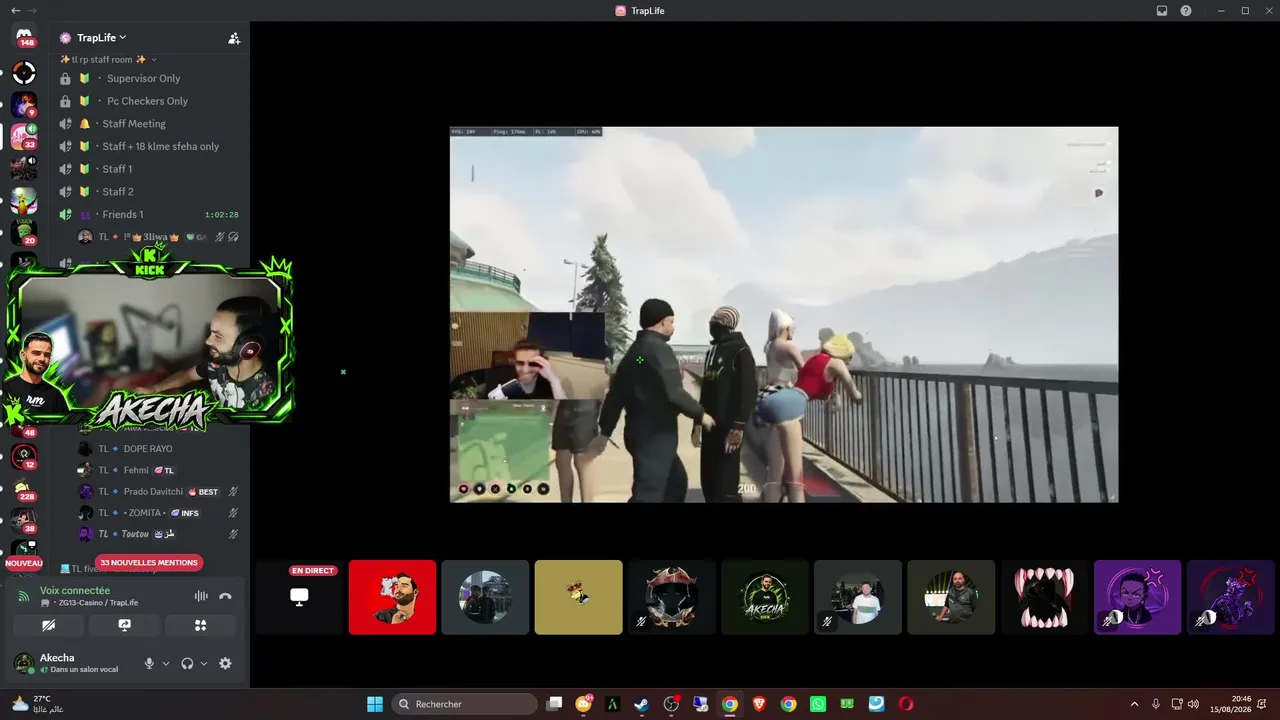This screenshot has width=1280, height=720.
Task: Open the server icon with 228 badge
Action: (x=24, y=488)
